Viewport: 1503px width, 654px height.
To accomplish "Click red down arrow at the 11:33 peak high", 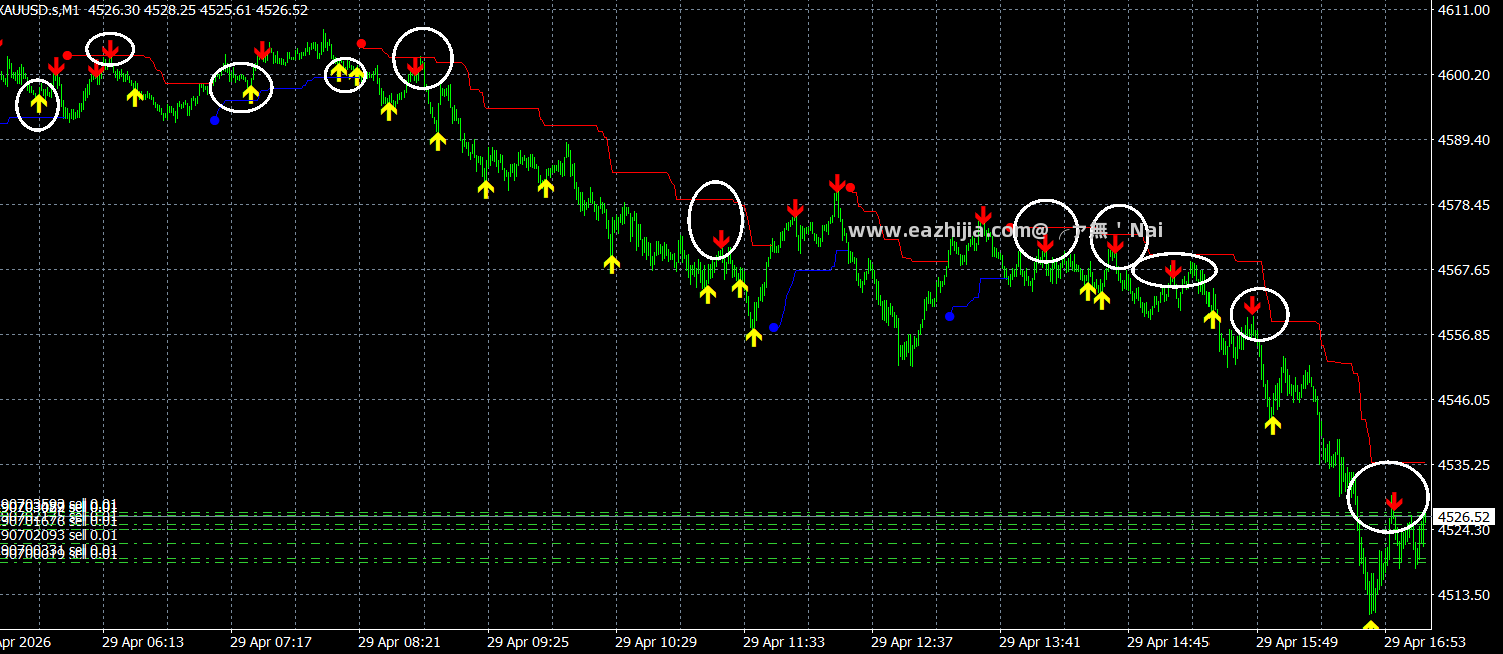I will (836, 183).
